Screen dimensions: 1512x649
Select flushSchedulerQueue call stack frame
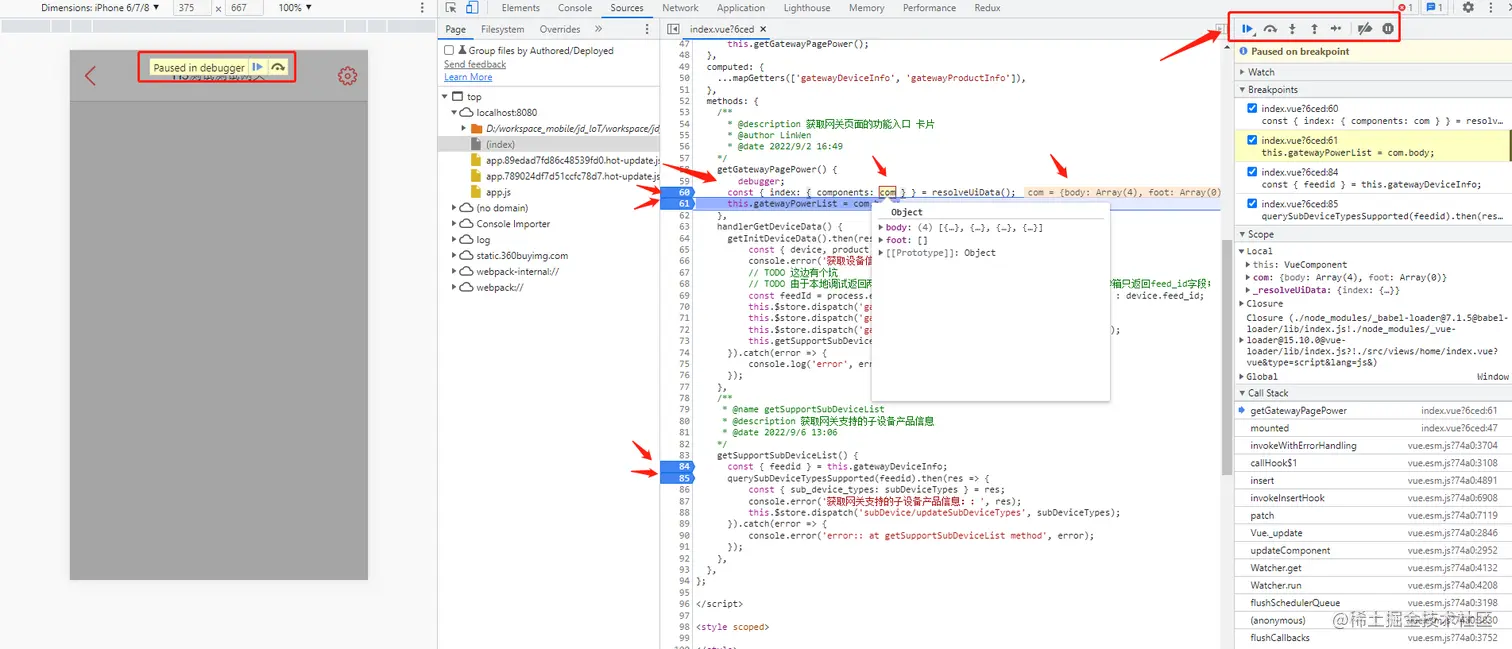click(1374, 603)
